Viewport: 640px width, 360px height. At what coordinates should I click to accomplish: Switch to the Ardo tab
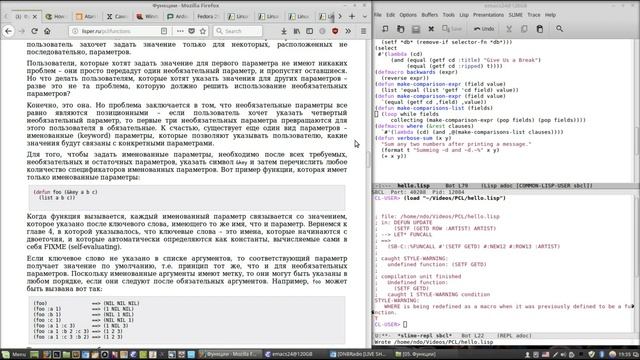[x=178, y=16]
